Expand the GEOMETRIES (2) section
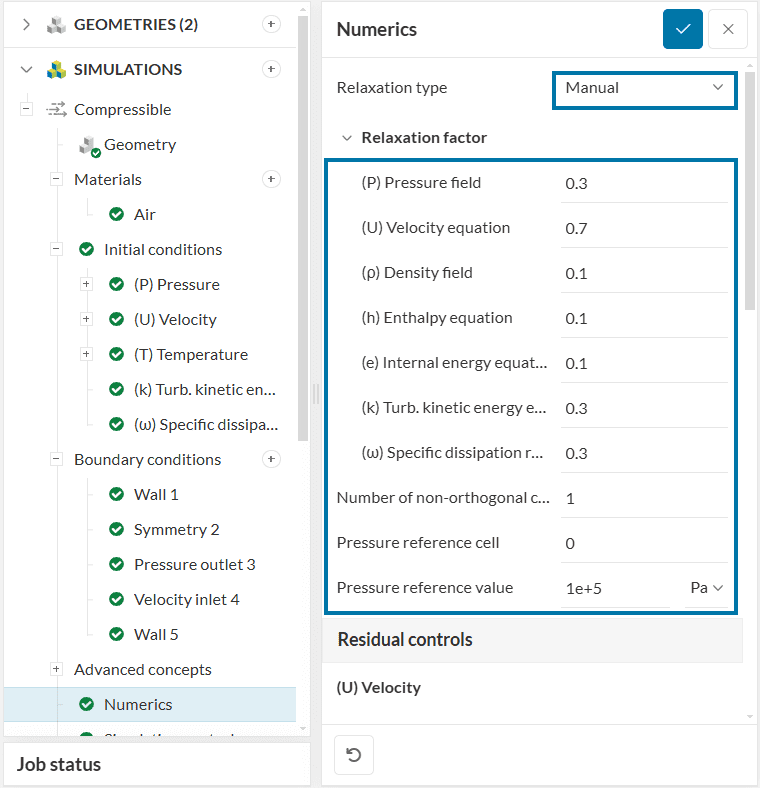 click(26, 24)
